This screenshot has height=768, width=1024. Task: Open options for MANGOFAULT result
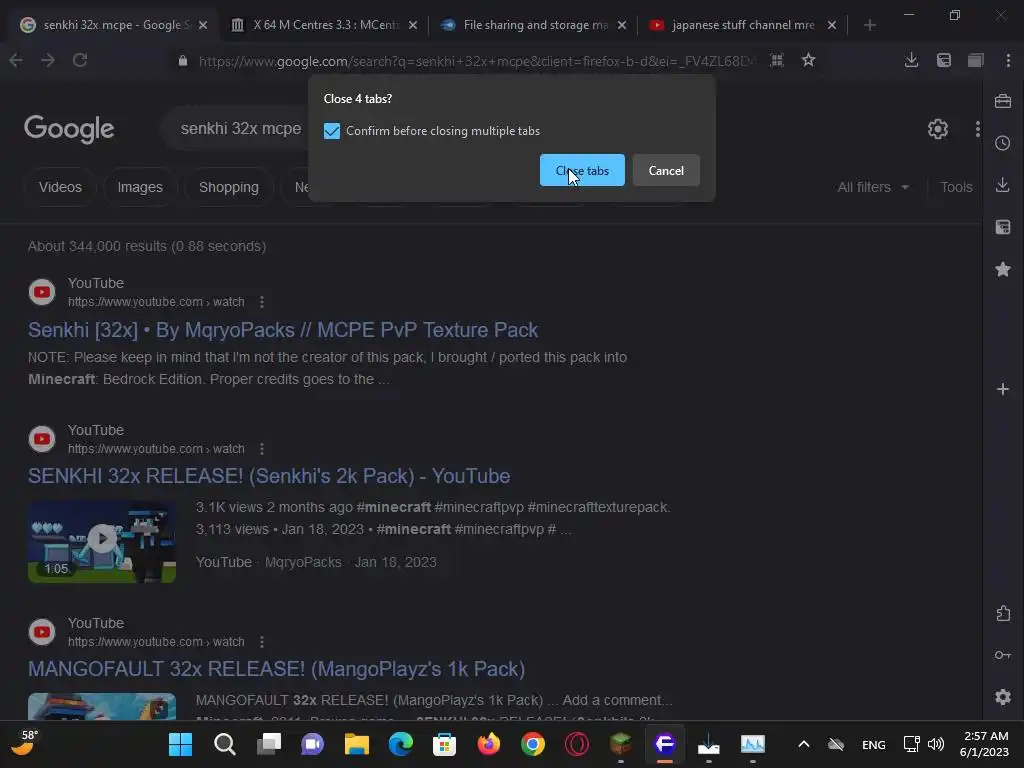coord(262,642)
